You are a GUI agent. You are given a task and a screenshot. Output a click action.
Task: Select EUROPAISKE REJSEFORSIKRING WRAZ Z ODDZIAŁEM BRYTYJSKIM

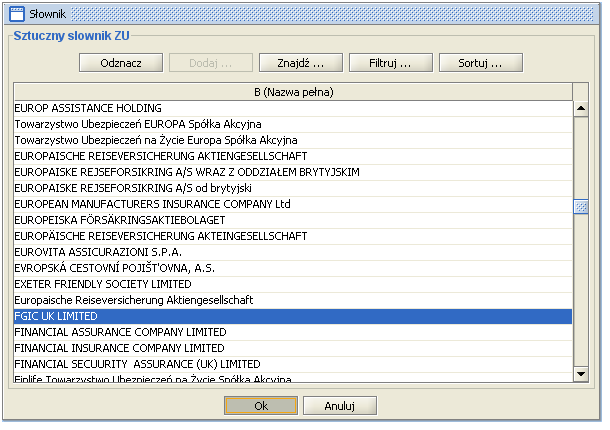pyautogui.click(x=293, y=172)
